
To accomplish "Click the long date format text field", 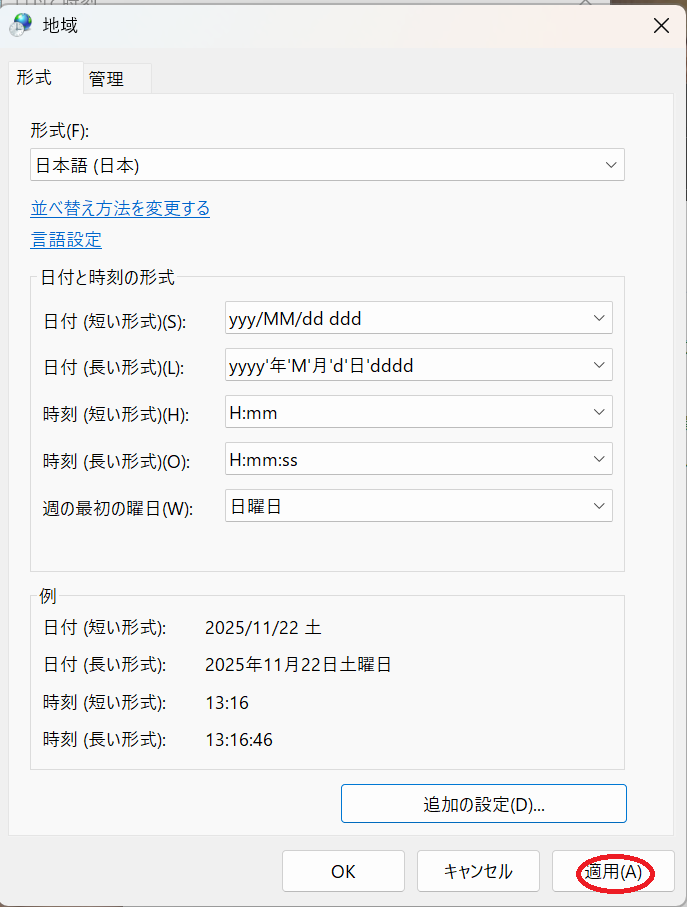I will [400, 366].
